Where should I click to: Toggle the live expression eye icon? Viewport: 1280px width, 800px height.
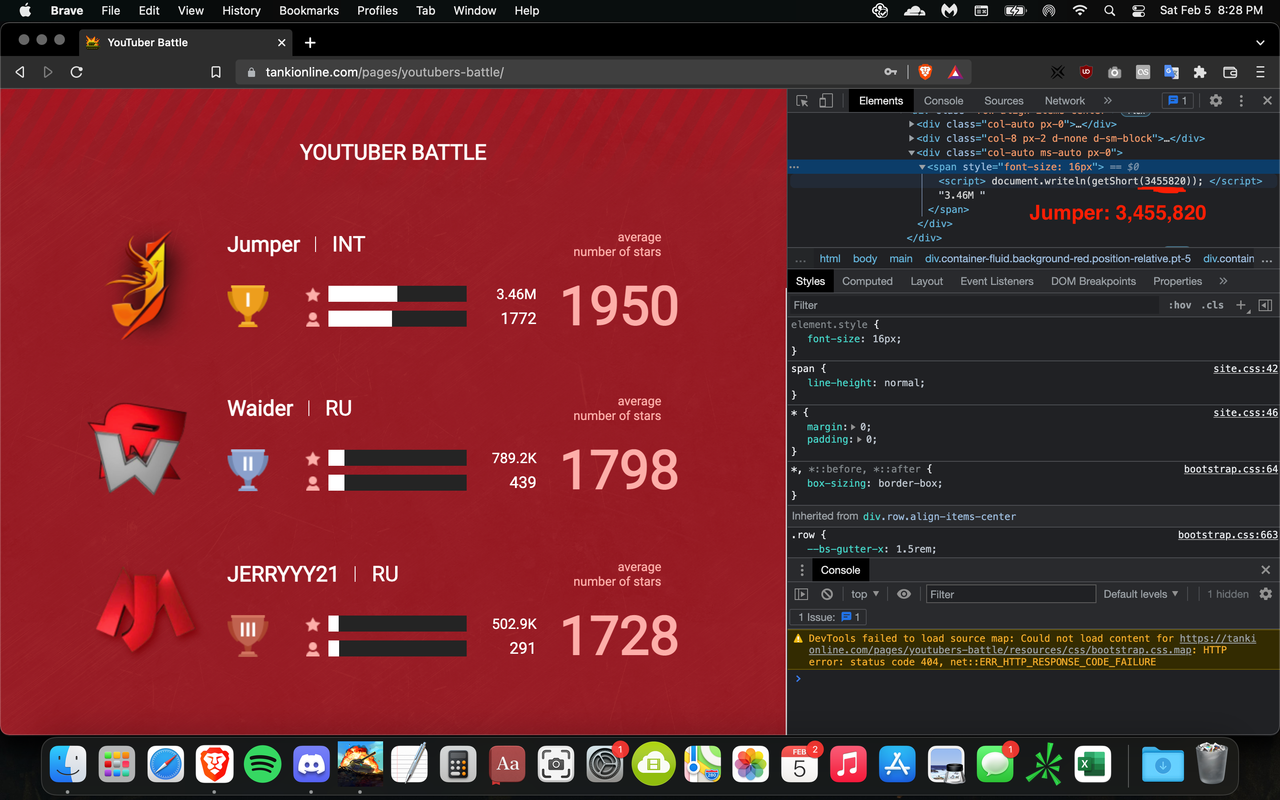click(904, 594)
